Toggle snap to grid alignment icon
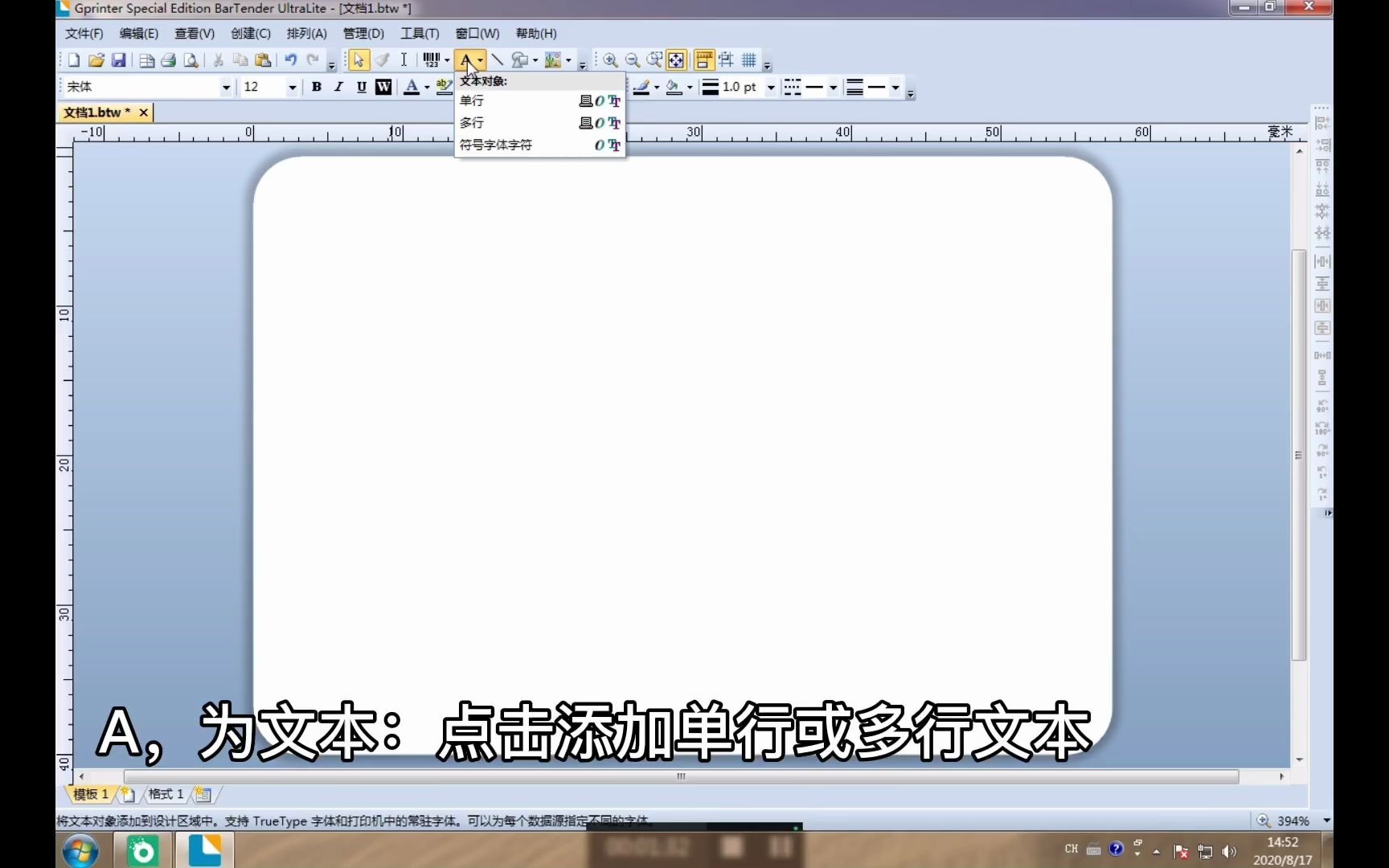The height and width of the screenshot is (868, 1389). pyautogui.click(x=727, y=60)
